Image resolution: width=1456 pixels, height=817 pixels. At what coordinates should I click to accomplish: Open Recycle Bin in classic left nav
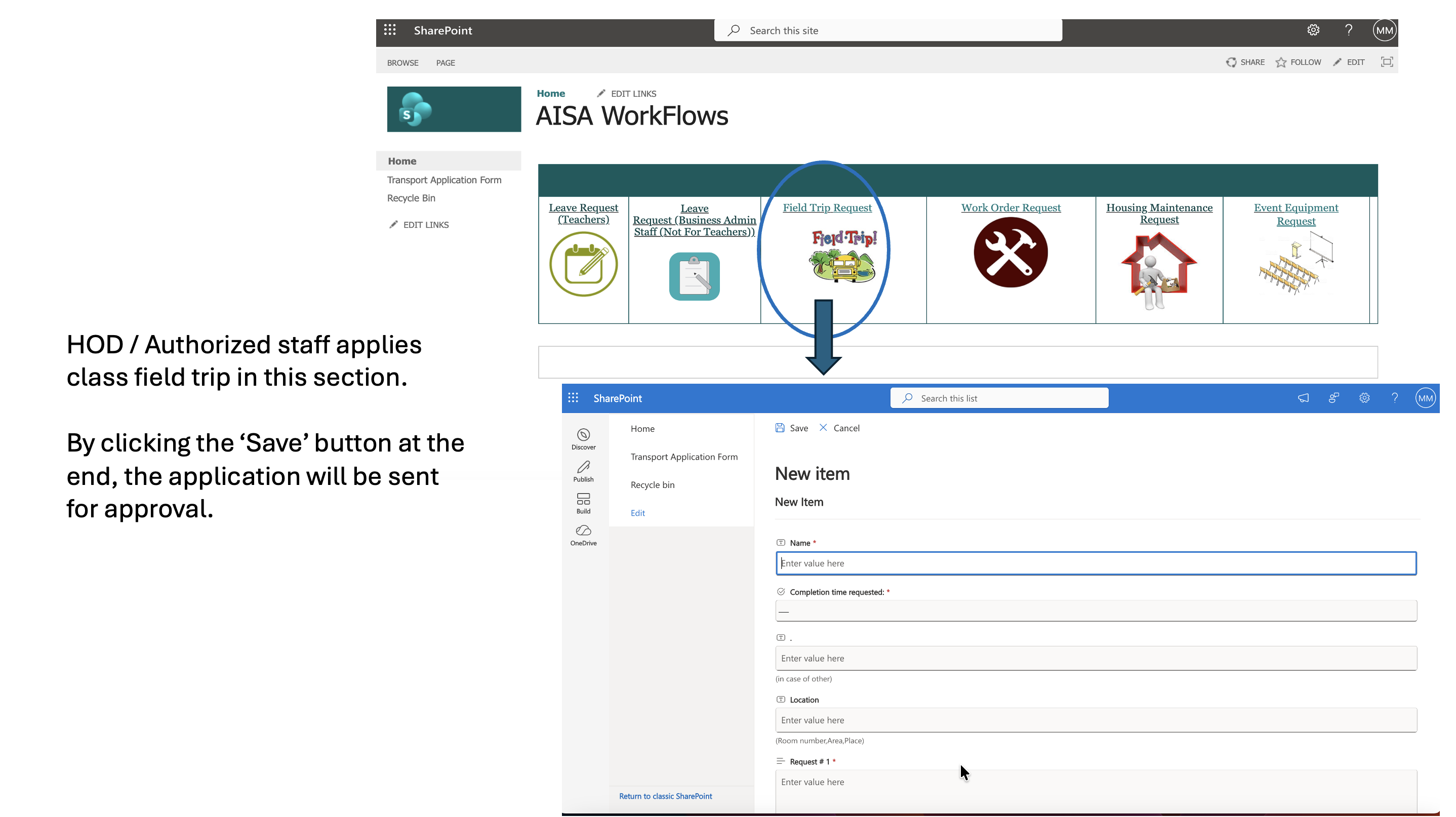pos(411,198)
